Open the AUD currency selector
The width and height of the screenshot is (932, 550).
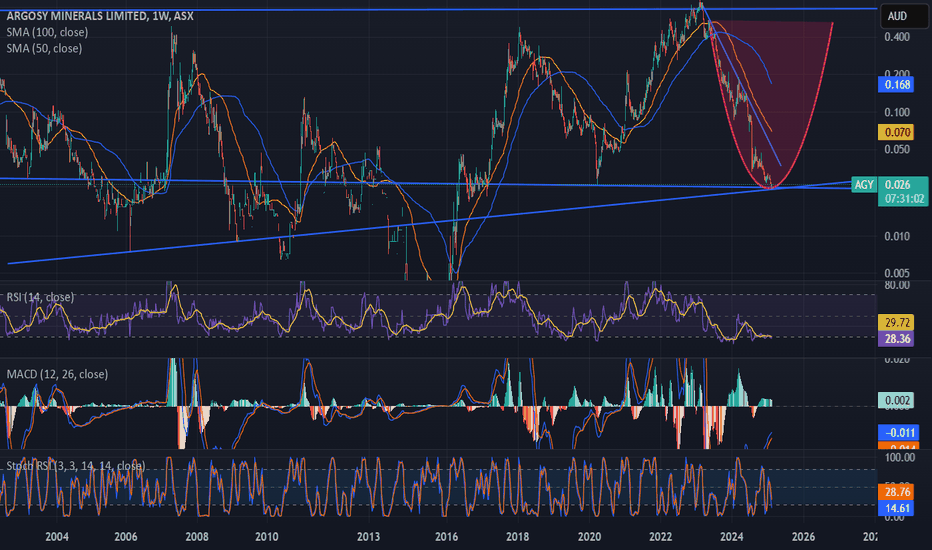[x=903, y=16]
